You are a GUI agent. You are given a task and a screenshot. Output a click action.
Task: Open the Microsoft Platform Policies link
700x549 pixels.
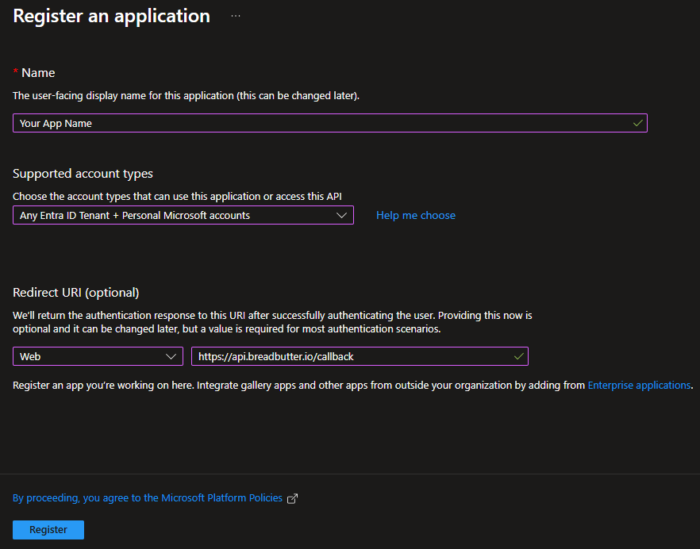click(x=148, y=498)
